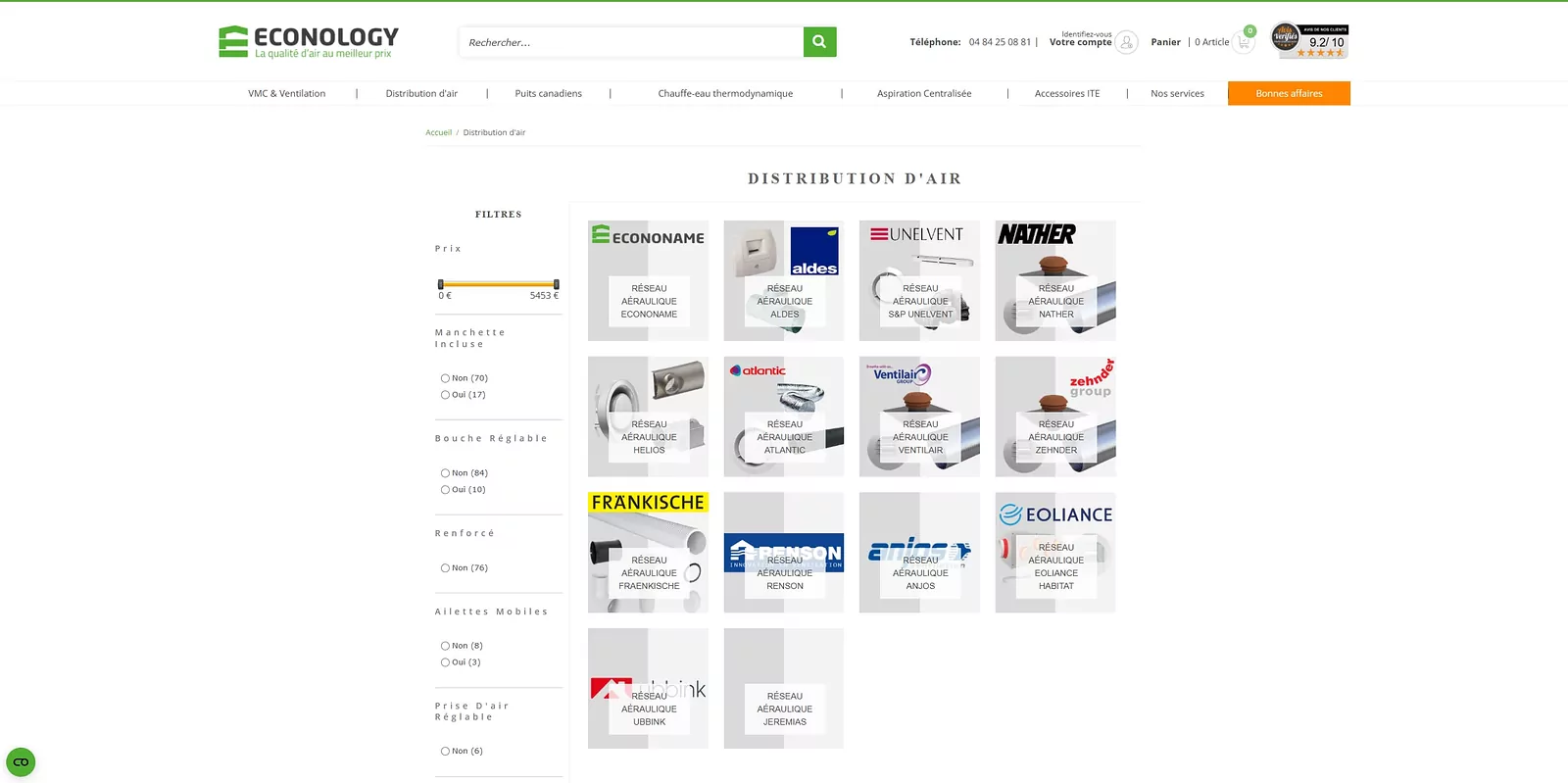The width and height of the screenshot is (1568, 783).
Task: Open Réseau Aéraulique Ventilair category
Action: [x=919, y=416]
